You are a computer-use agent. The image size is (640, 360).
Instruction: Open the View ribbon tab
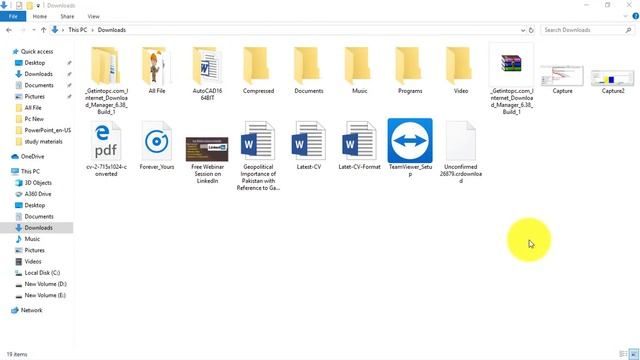pyautogui.click(x=93, y=16)
